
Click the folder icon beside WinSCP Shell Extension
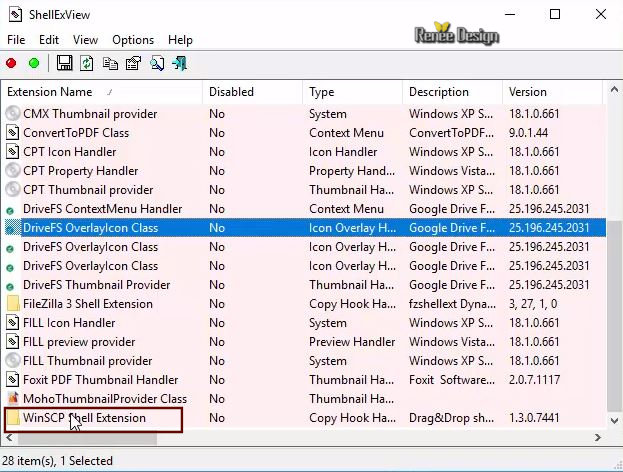(13, 417)
